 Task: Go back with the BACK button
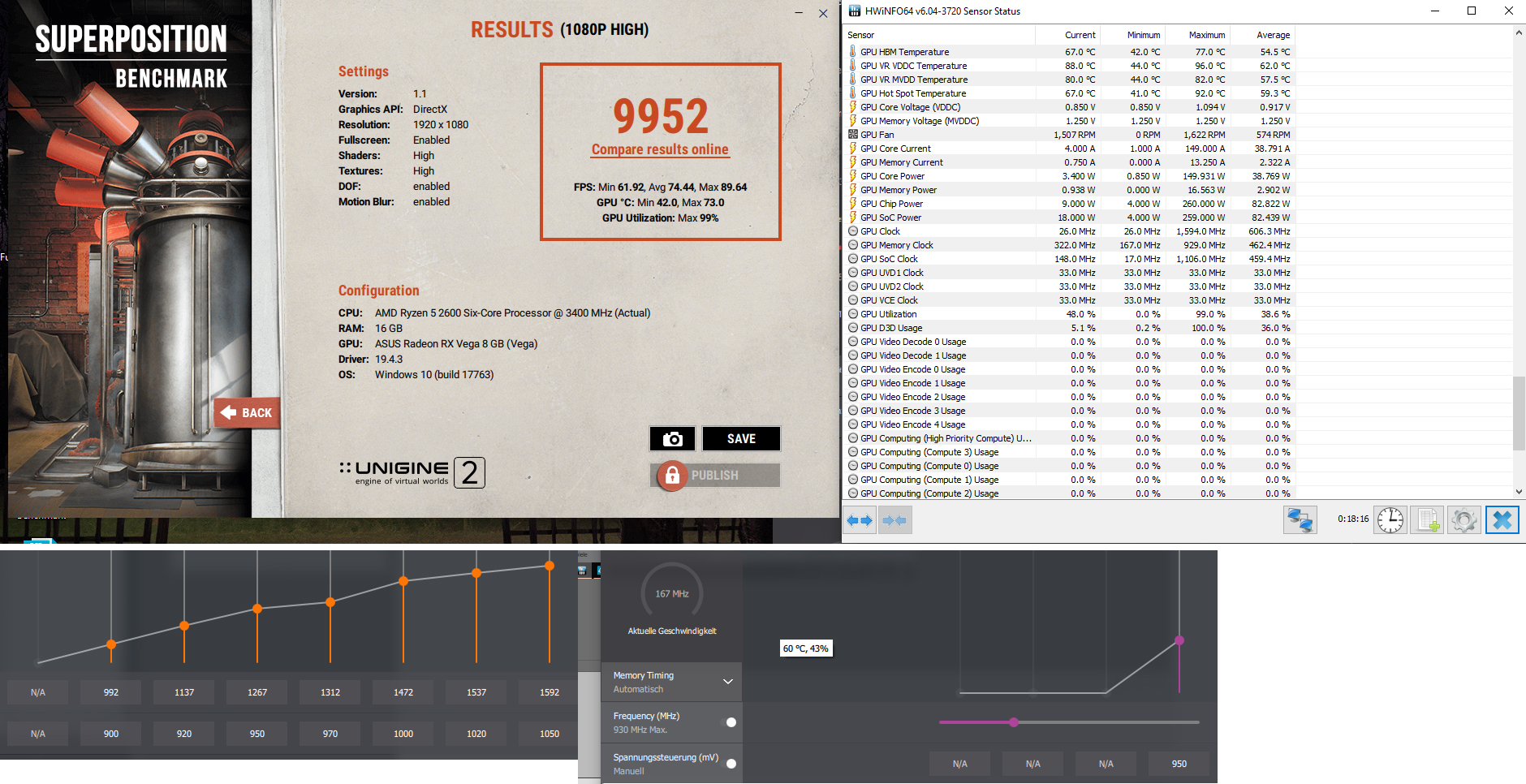248,413
